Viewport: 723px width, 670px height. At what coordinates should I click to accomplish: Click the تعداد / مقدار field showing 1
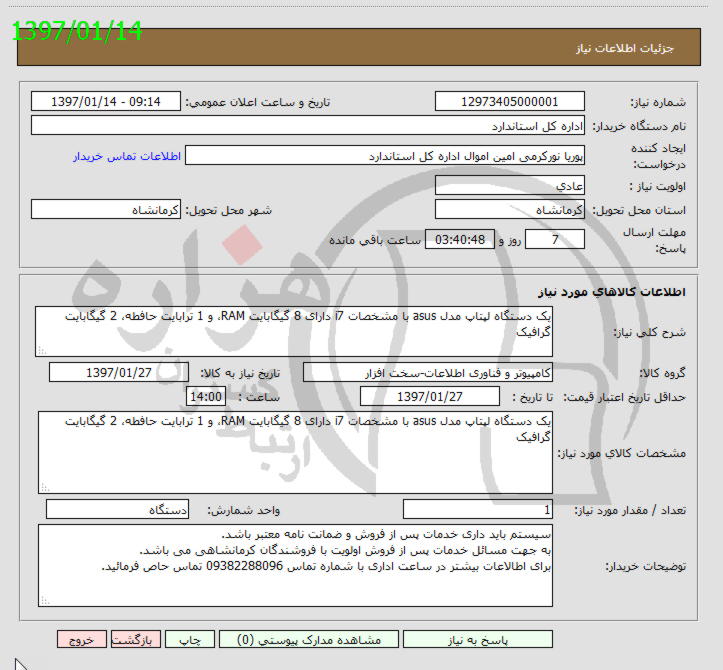(x=478, y=510)
